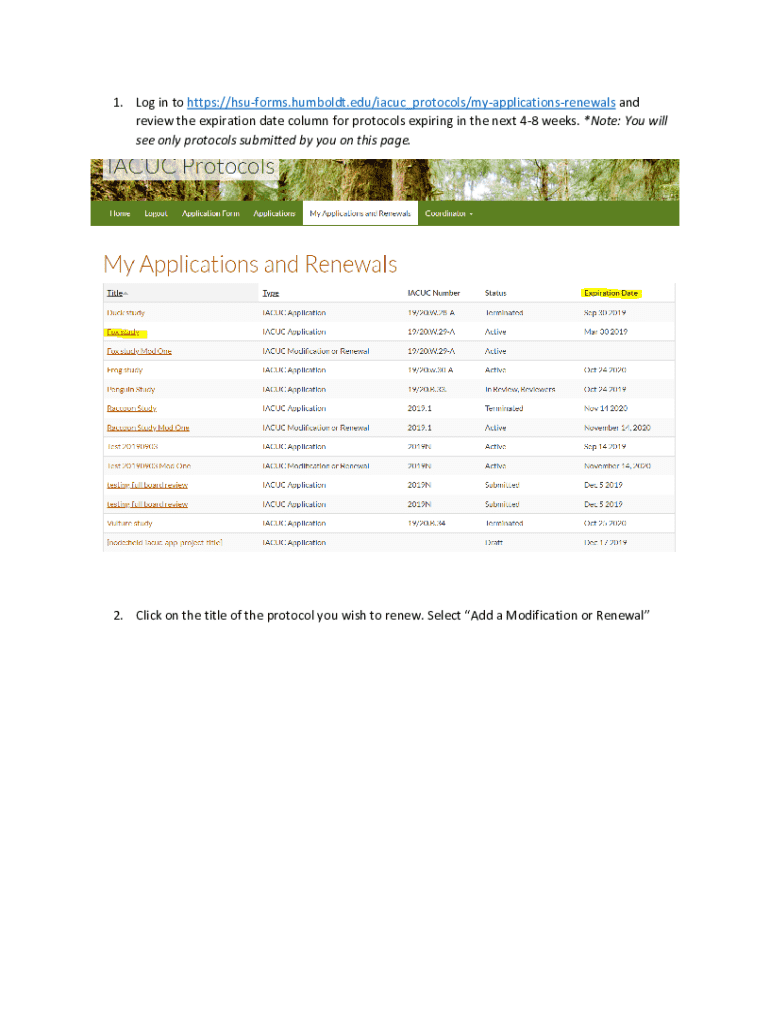Image resolution: width=770 pixels, height=1024 pixels.
Task: Select Raccoon Study Mod One date November 14, 2020
Action: 617,428
